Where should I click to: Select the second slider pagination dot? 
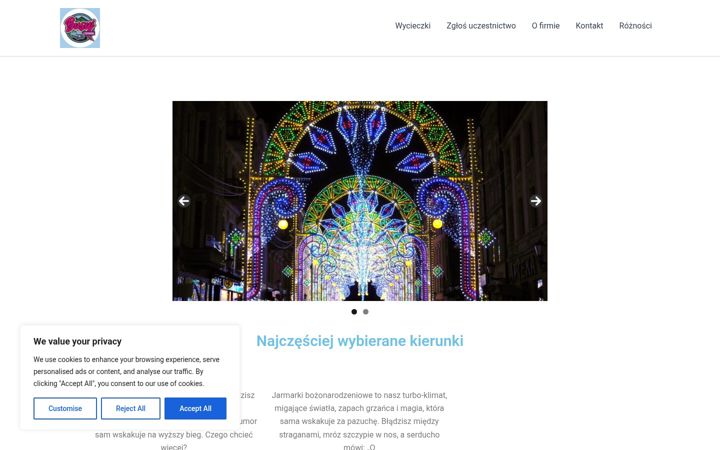tap(366, 312)
